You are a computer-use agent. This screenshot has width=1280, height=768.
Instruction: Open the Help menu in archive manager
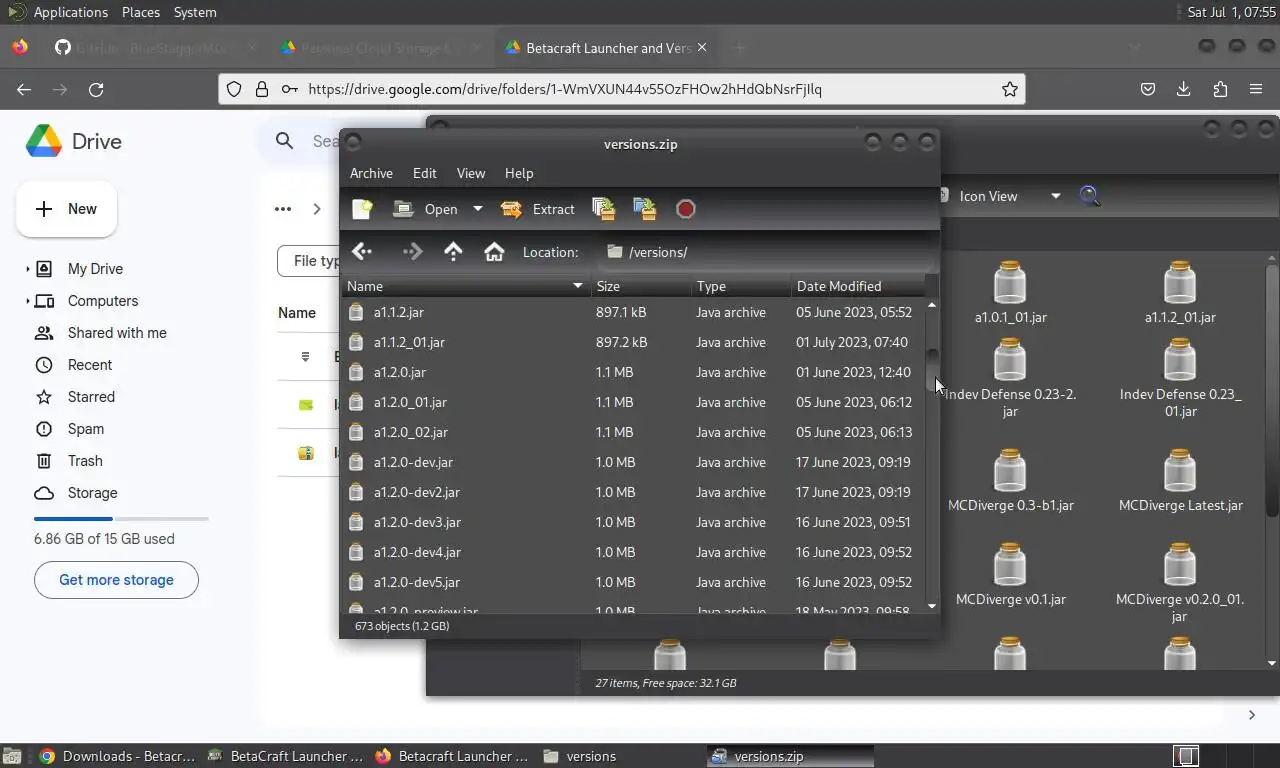click(x=519, y=173)
